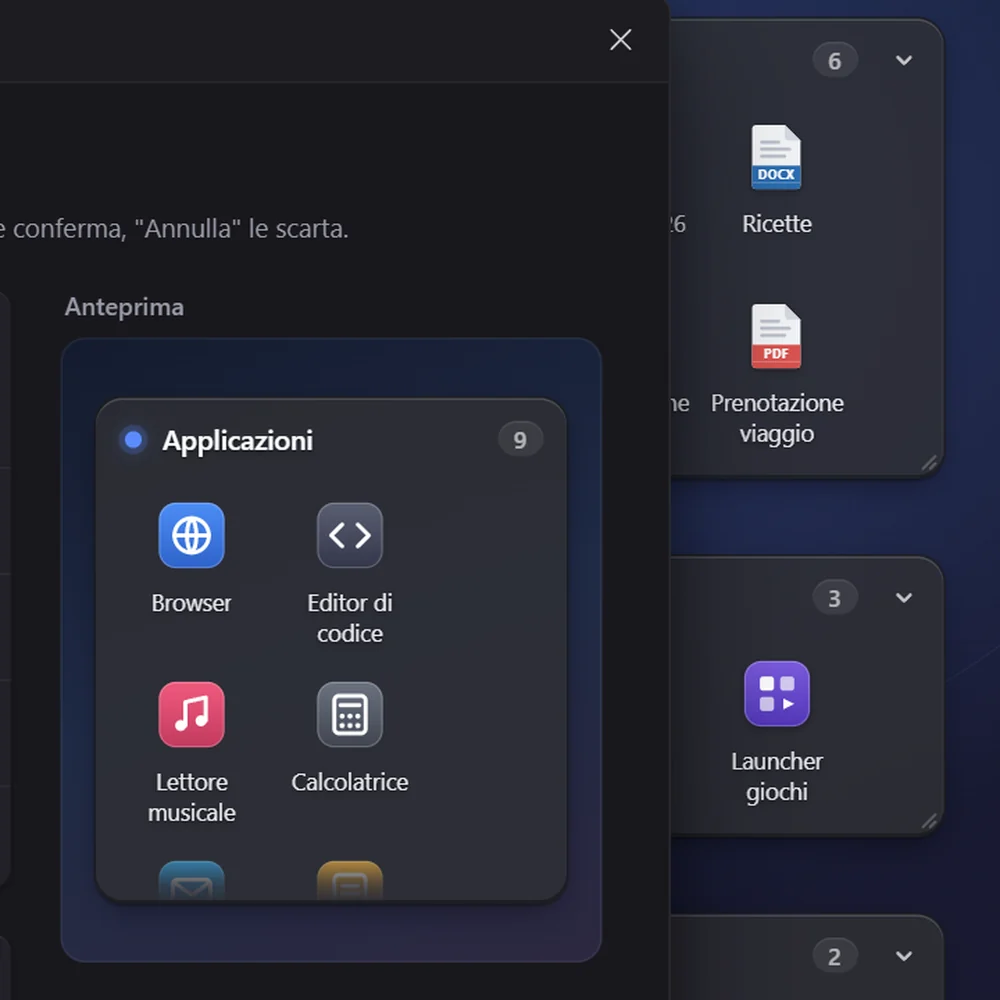Collapse the group showing 2 items

904,956
